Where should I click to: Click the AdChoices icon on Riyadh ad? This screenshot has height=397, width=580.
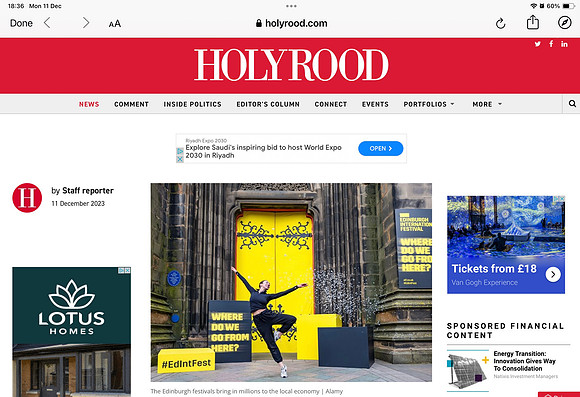coord(180,151)
